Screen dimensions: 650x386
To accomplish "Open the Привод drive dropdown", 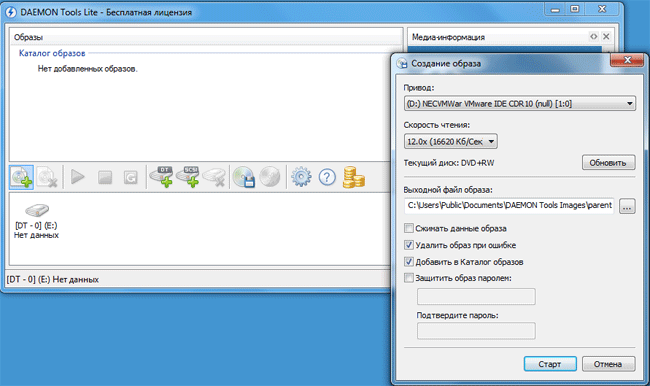I will [520, 104].
